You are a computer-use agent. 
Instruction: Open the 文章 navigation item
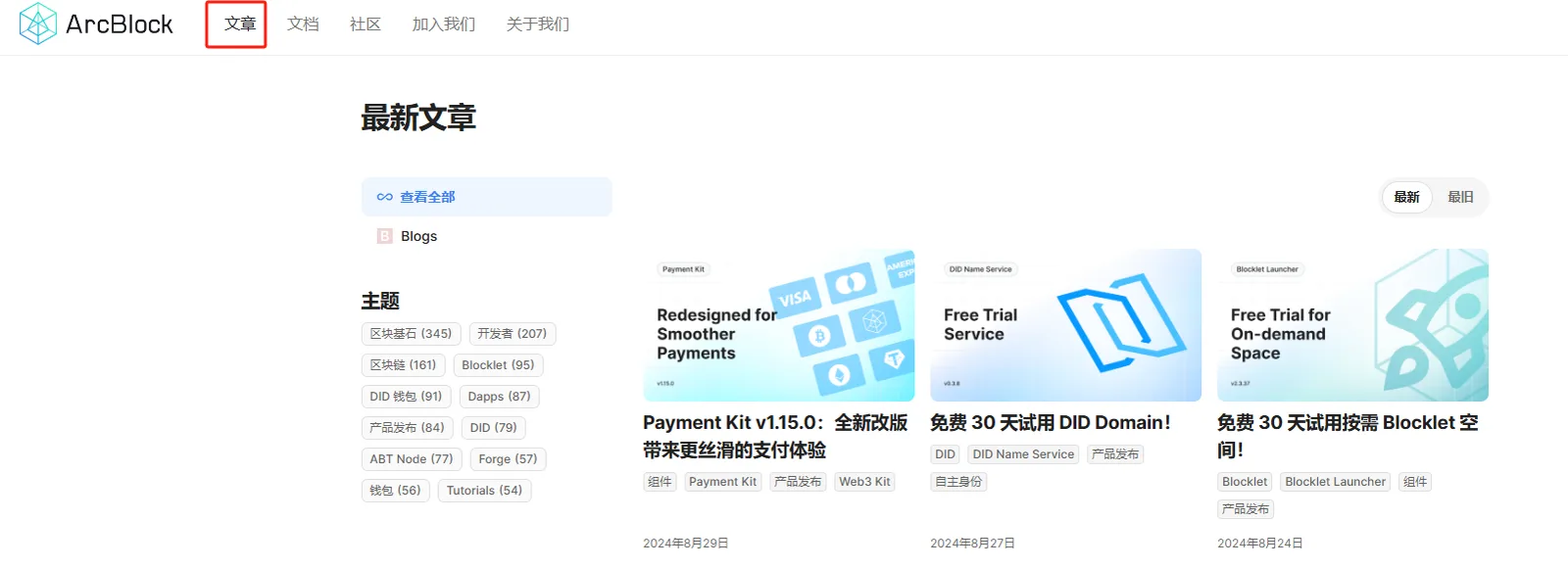(240, 24)
